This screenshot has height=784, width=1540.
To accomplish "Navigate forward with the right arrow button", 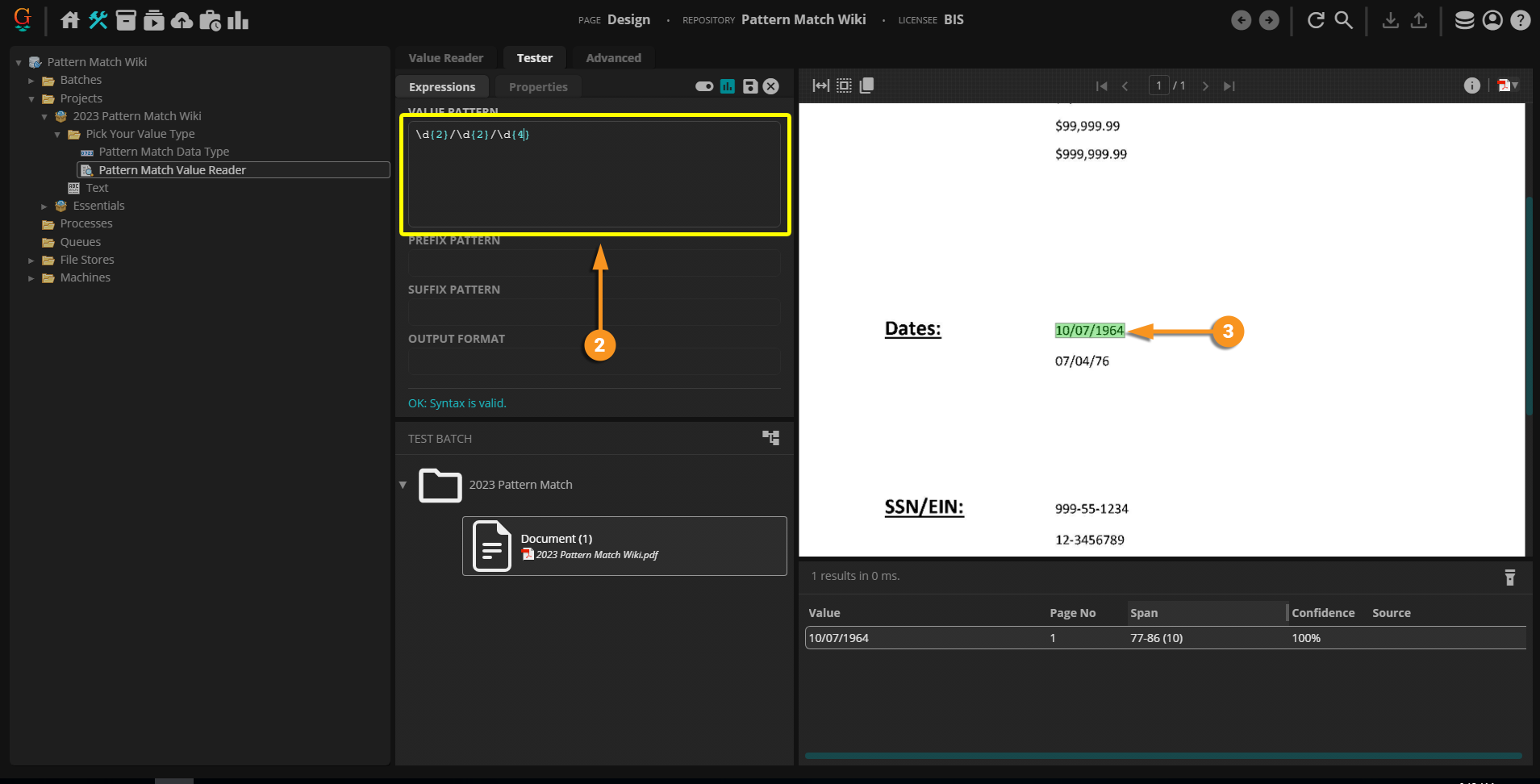I will coord(1269,20).
